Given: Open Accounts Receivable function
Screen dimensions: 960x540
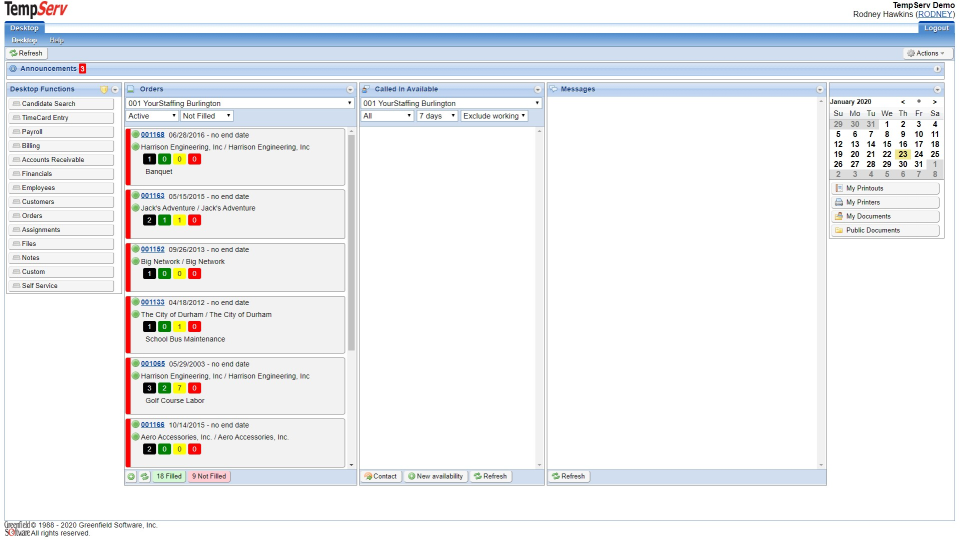Looking at the screenshot, I should [x=61, y=160].
